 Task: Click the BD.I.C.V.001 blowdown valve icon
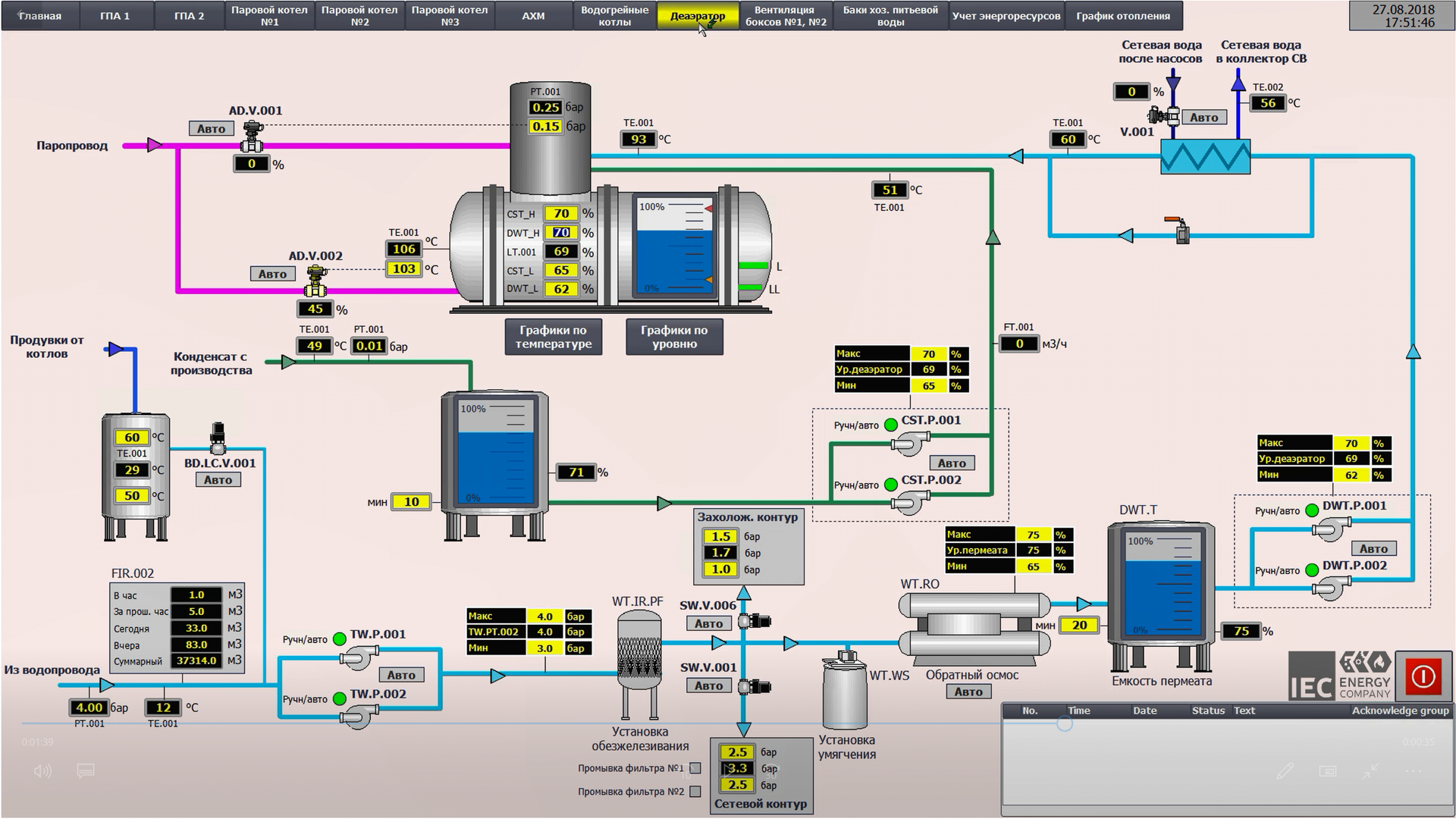point(218,438)
